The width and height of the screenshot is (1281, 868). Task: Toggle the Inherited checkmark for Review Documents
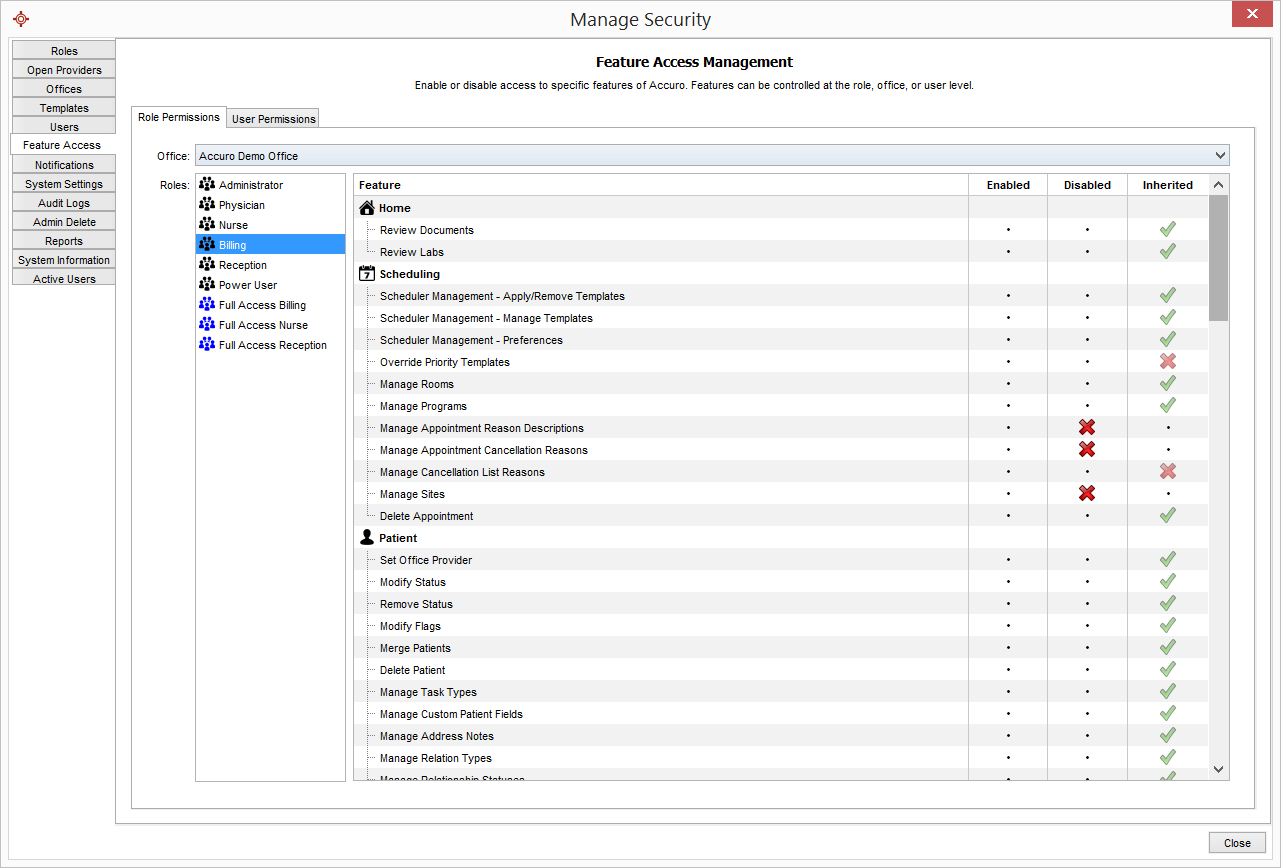pos(1167,229)
